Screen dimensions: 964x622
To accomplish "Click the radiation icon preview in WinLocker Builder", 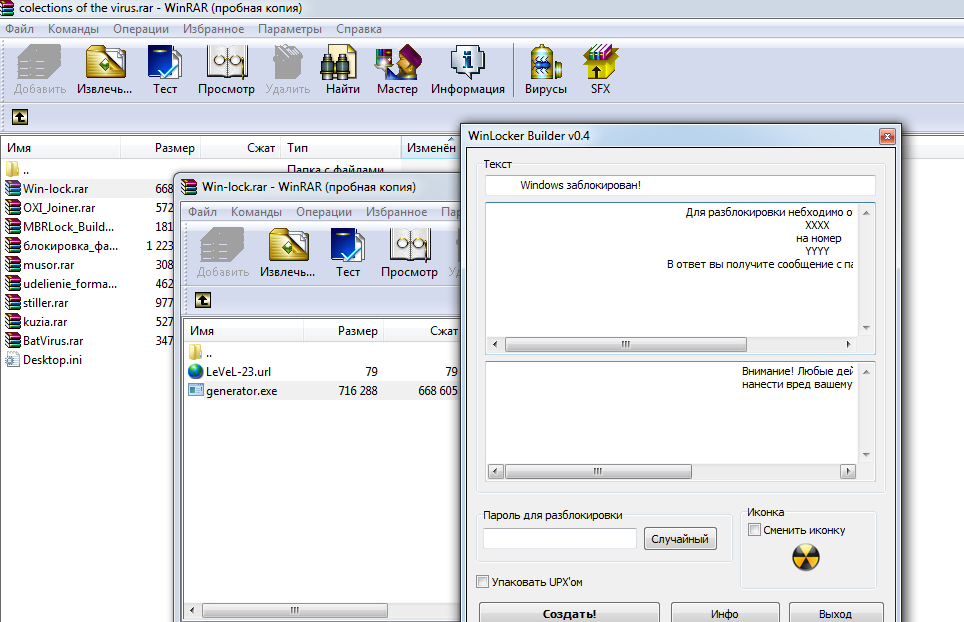I will click(805, 557).
